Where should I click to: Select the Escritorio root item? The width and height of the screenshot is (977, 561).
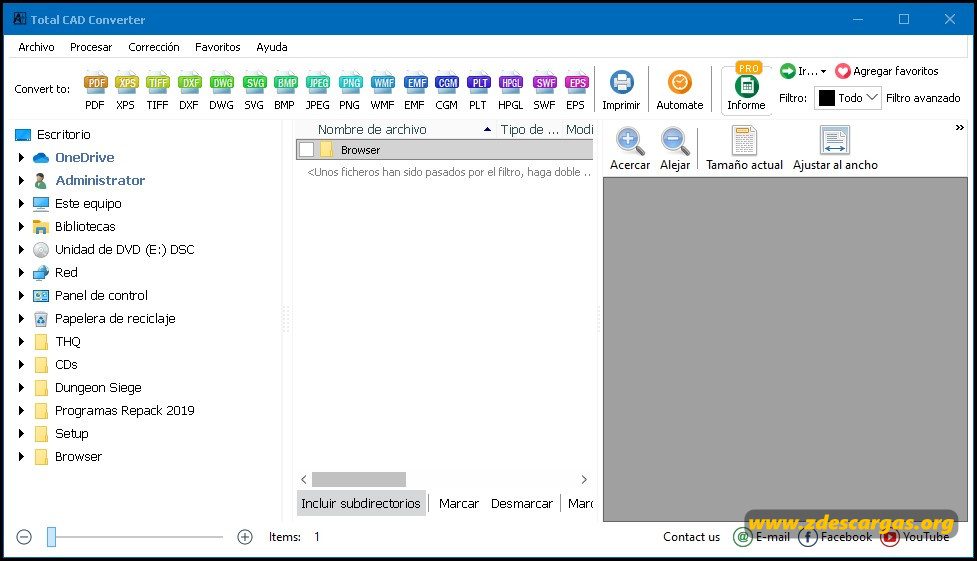click(x=64, y=135)
